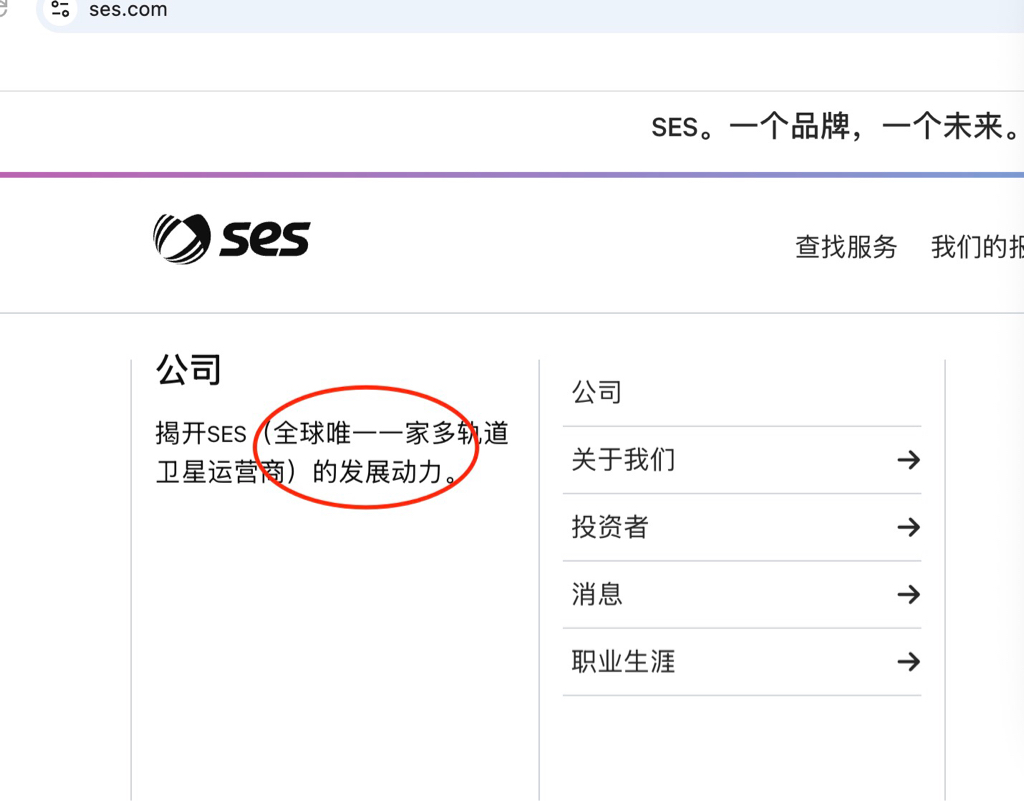Image resolution: width=1024 pixels, height=801 pixels.
Task: Open the 查找服务 menu
Action: click(846, 247)
